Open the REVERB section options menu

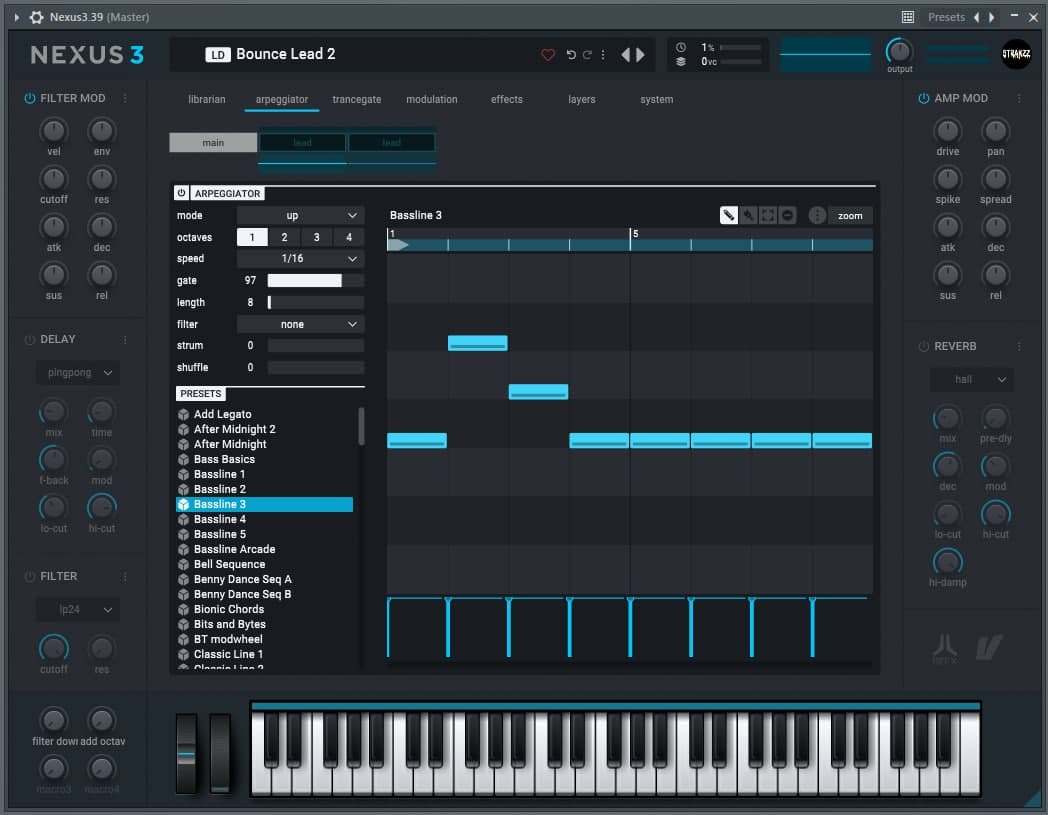[x=1019, y=346]
